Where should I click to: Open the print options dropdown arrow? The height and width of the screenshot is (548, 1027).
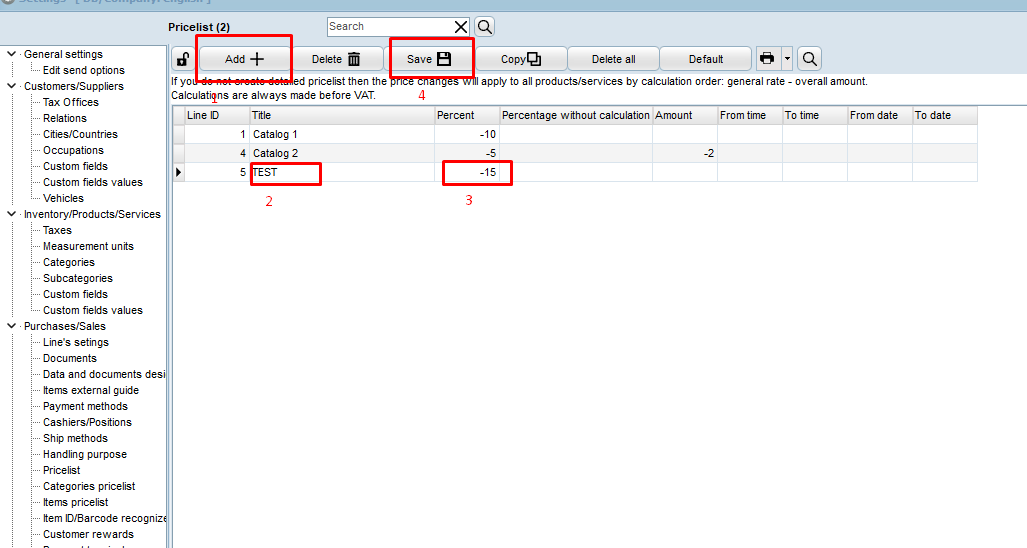click(787, 59)
